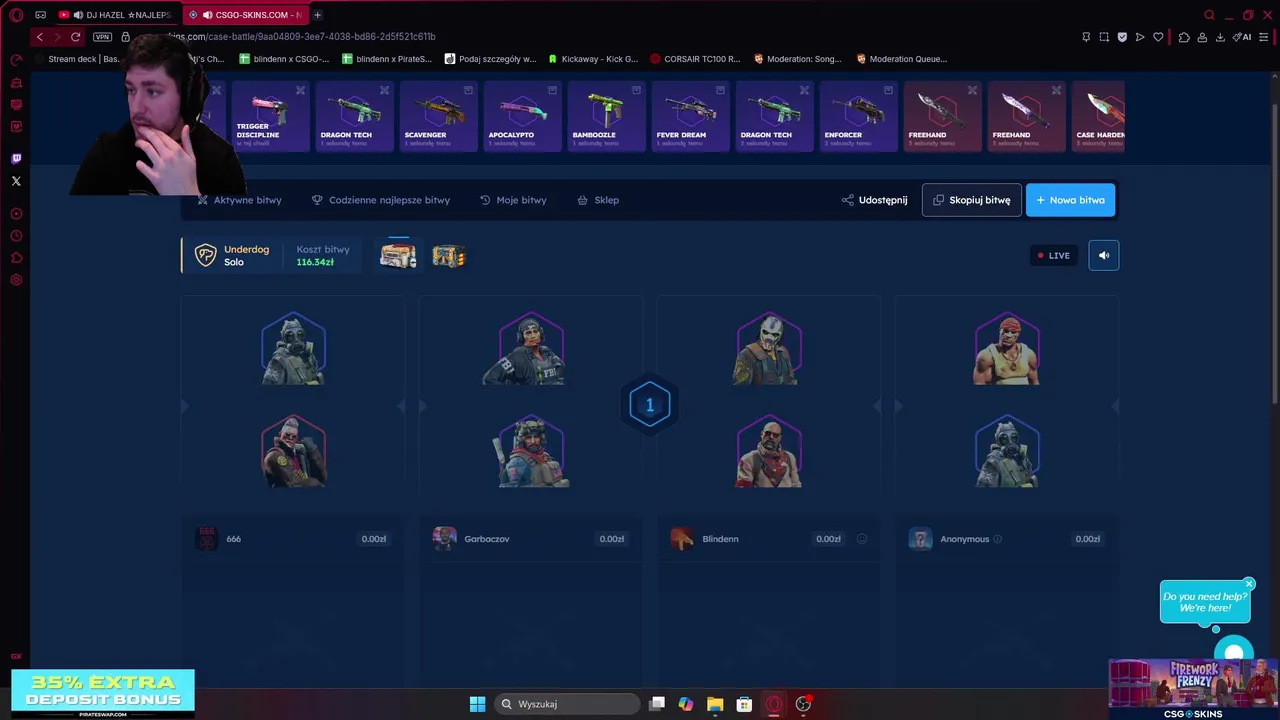
Task: Open player 666 profile avatar
Action: pyautogui.click(x=207, y=539)
